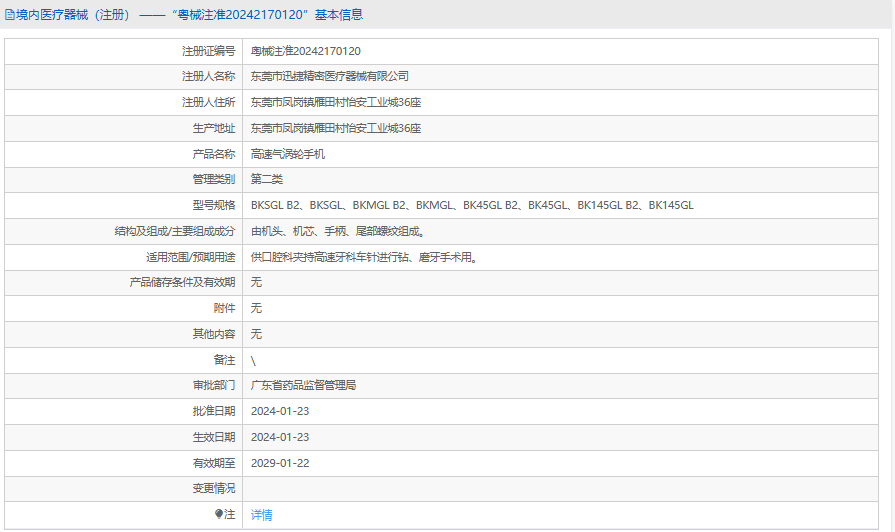
Task: Click the 管理类别 label cell
Action: [124, 179]
